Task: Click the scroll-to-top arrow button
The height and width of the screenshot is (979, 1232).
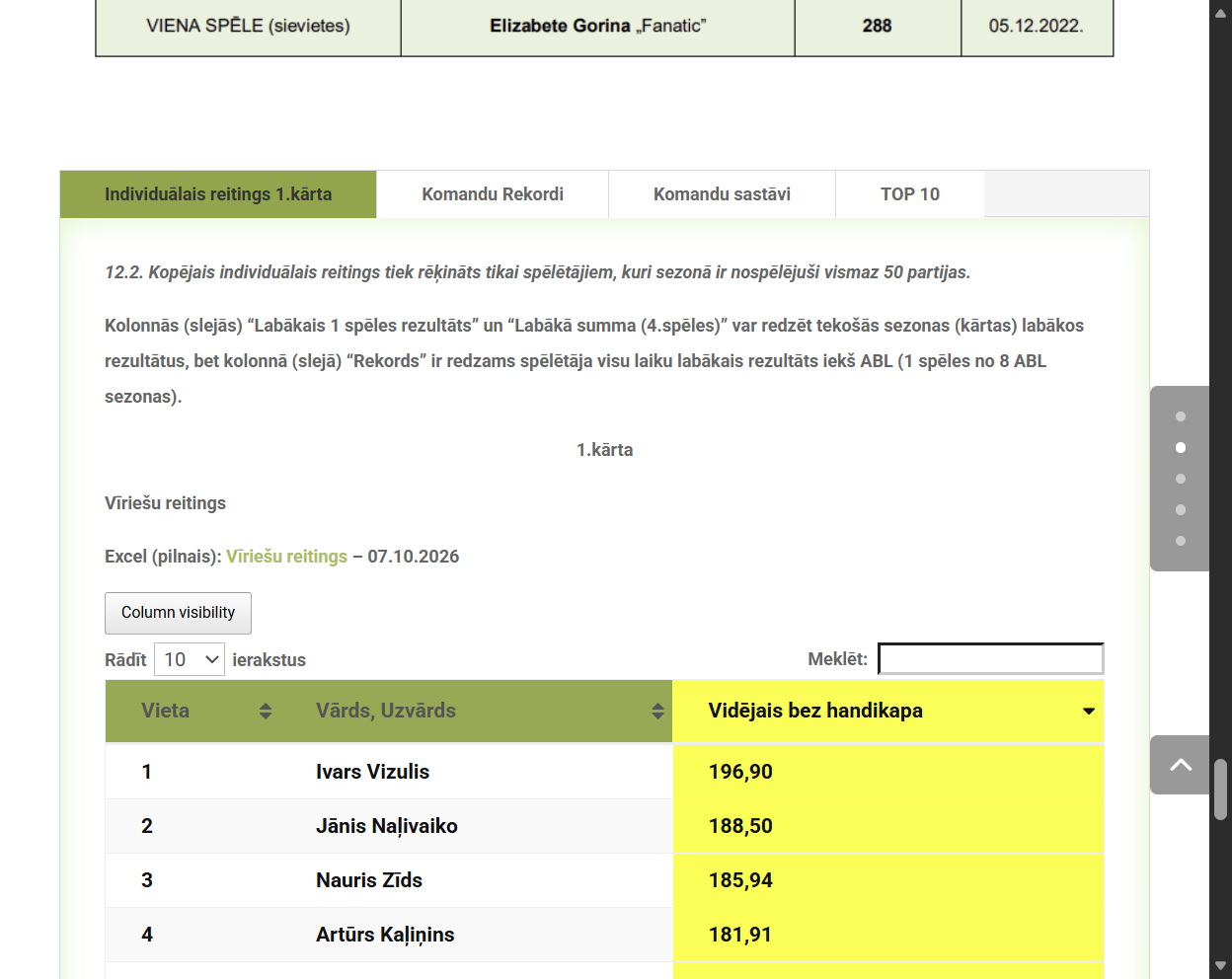Action: coord(1180,765)
